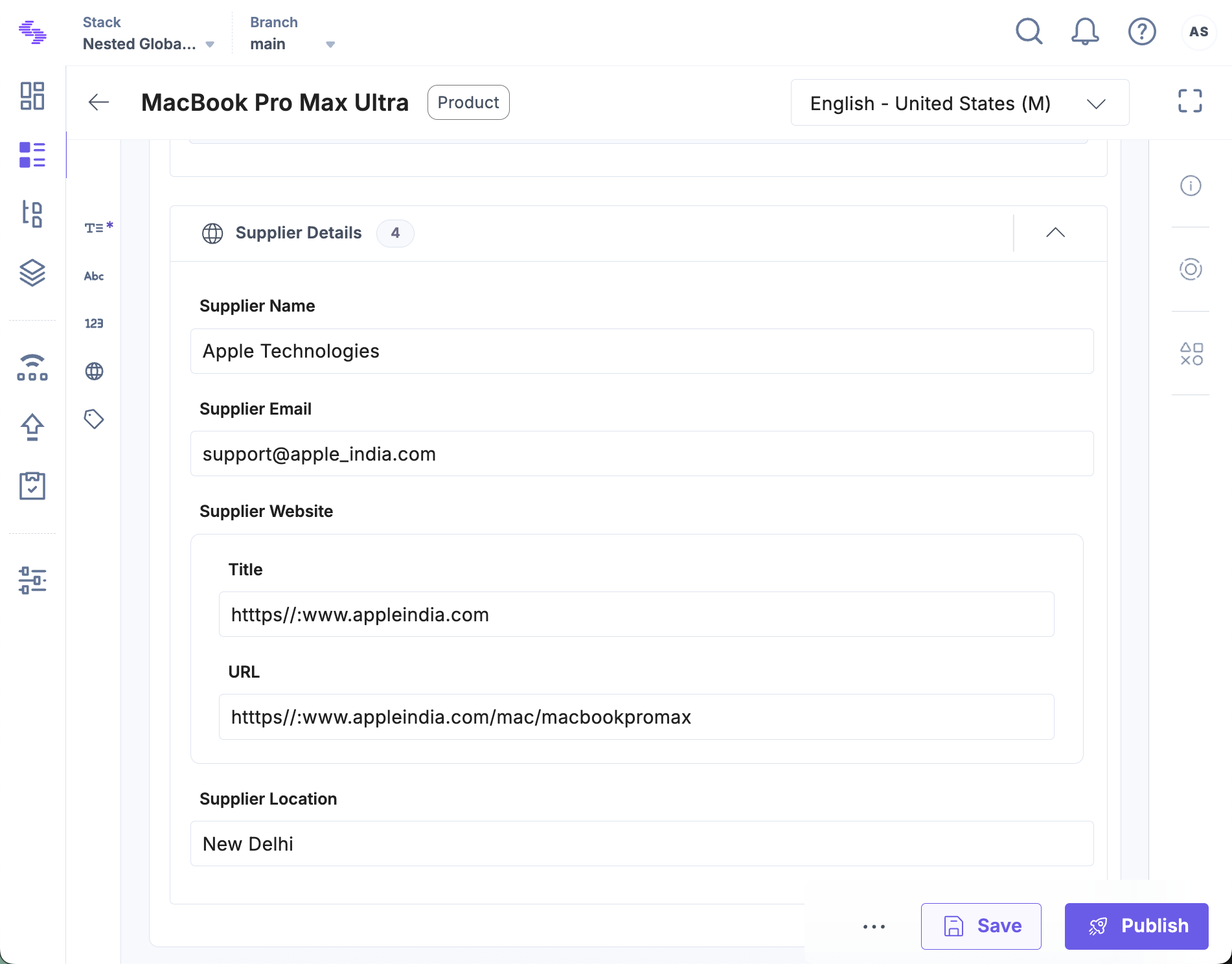The height and width of the screenshot is (964, 1232).
Task: Open the help question mark icon
Action: point(1142,31)
